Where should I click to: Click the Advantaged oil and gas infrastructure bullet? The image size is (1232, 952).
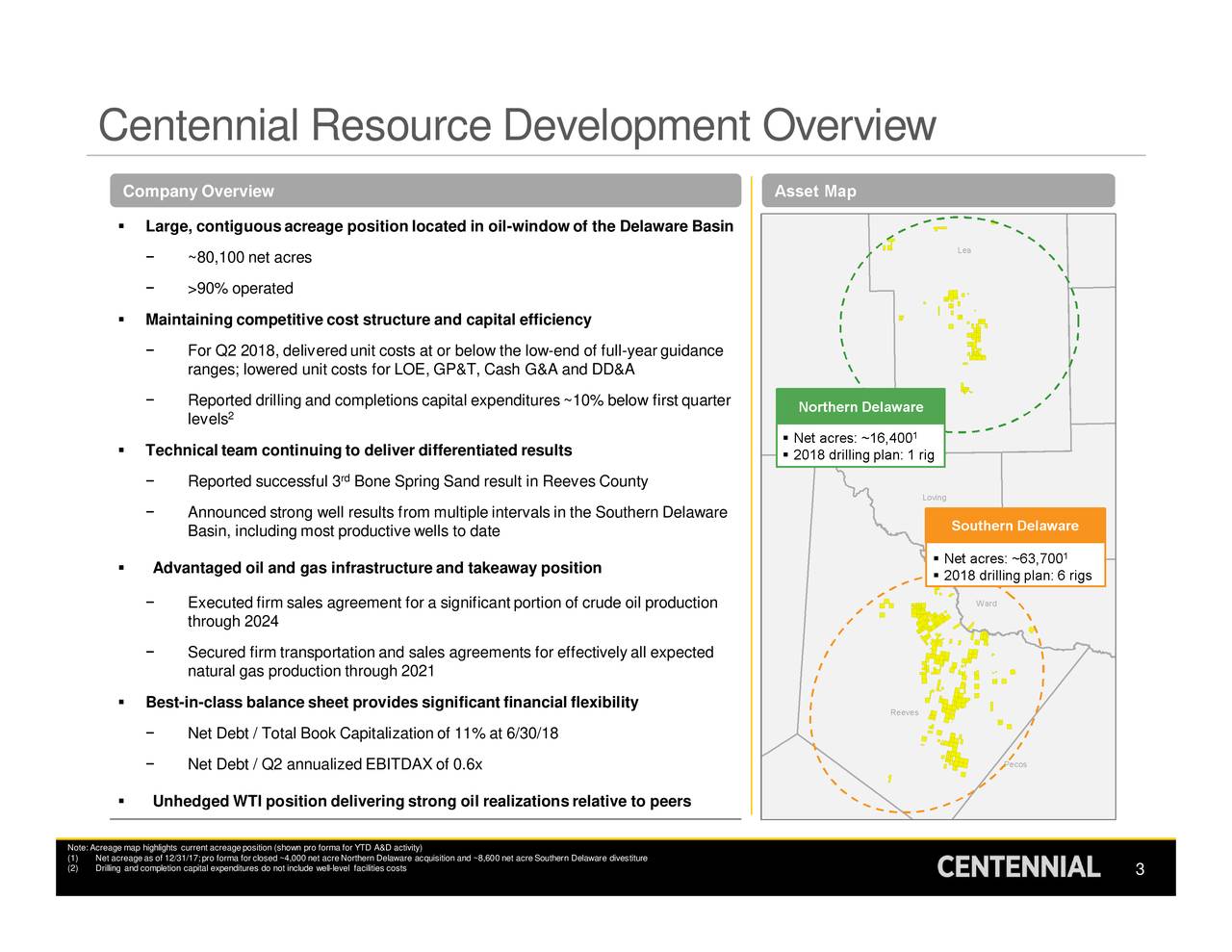point(377,568)
